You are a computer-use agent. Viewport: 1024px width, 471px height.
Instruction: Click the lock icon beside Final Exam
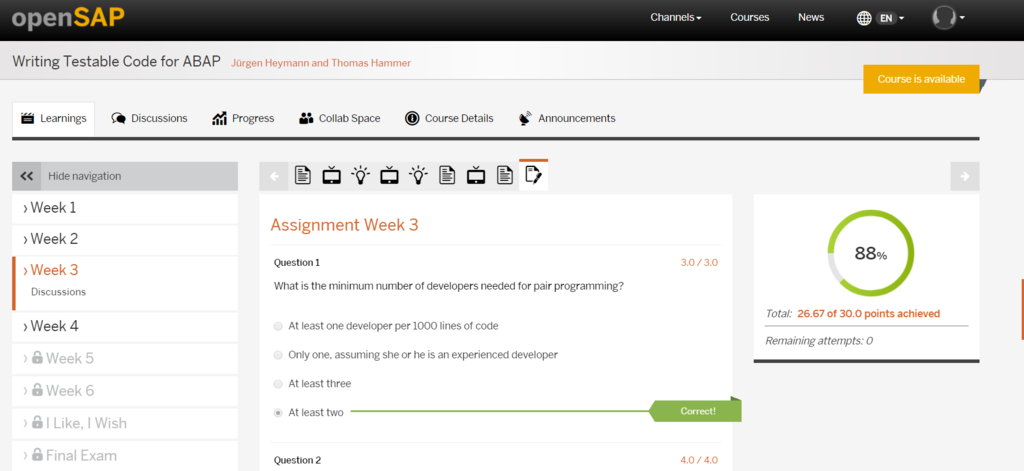[x=37, y=455]
